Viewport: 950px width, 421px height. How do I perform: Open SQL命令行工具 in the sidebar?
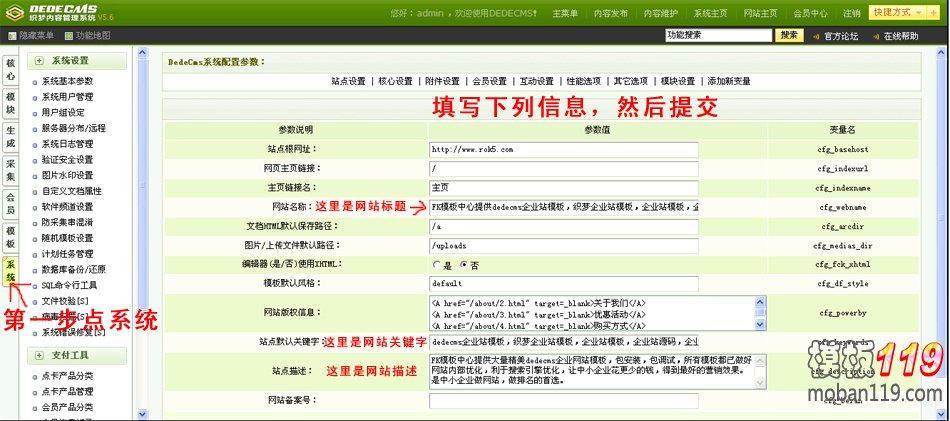coord(69,285)
